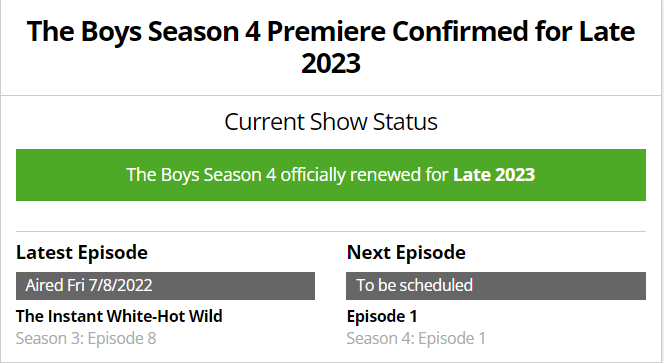Select the Latest Episode heading
The width and height of the screenshot is (664, 363).
point(82,253)
